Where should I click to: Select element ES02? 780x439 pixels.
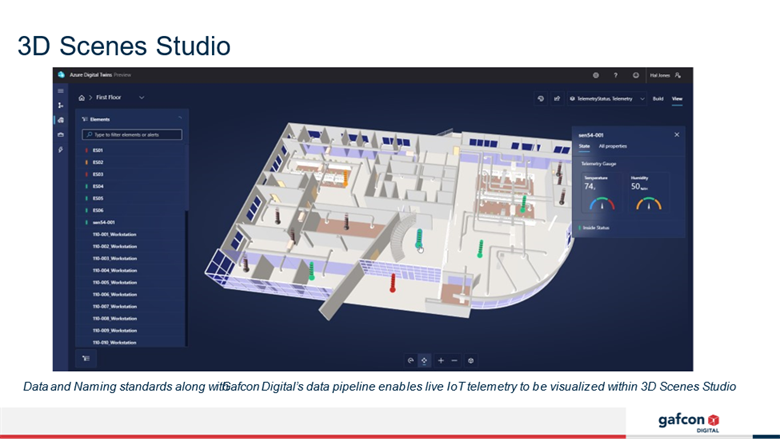click(x=132, y=162)
